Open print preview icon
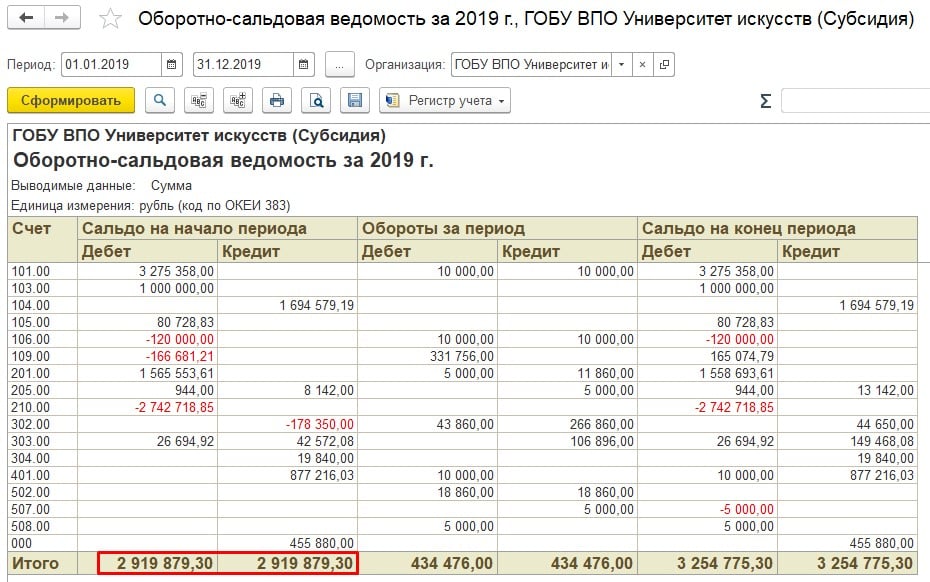 (316, 100)
